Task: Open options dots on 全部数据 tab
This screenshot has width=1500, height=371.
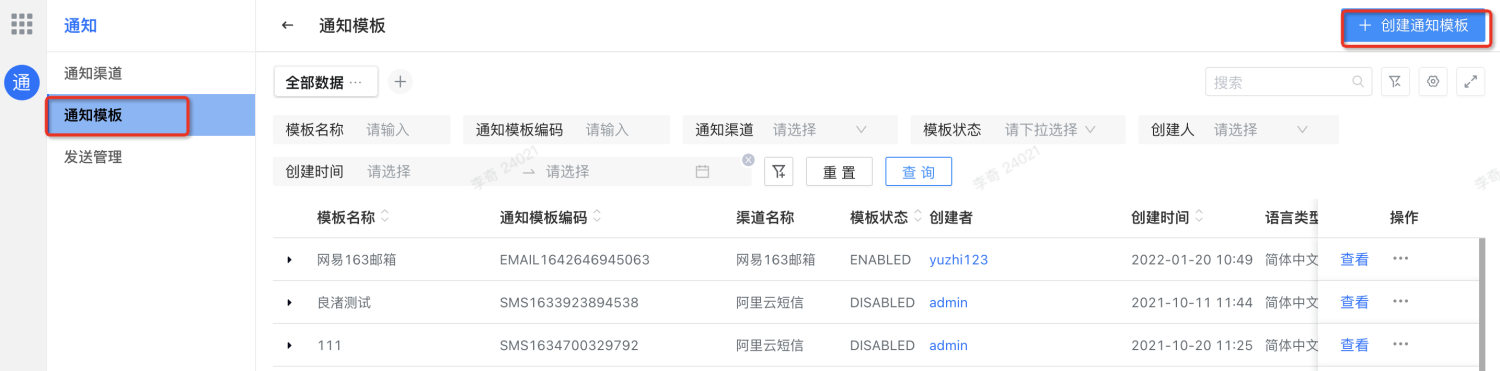Action: coord(355,82)
